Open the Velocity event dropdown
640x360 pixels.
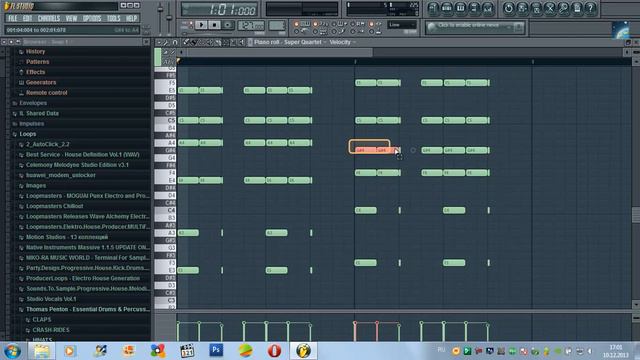pyautogui.click(x=342, y=42)
